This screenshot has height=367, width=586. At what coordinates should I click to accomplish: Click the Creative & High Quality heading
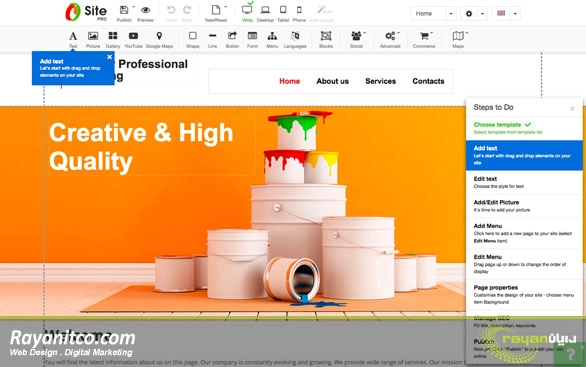click(x=141, y=147)
